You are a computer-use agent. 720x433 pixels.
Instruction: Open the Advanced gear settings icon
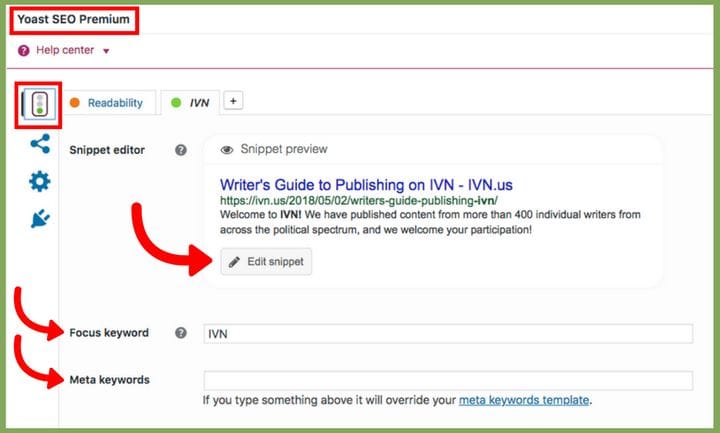pyautogui.click(x=40, y=181)
